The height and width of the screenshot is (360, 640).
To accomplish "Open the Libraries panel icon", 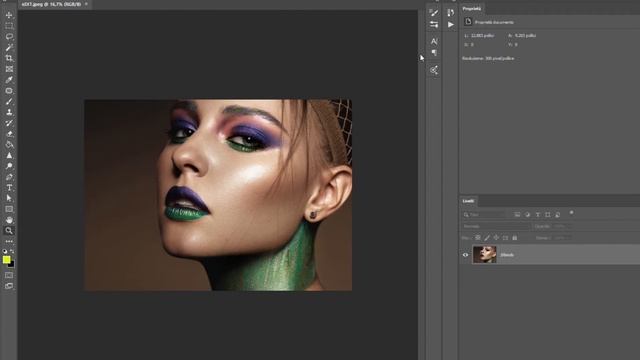I will point(434,70).
